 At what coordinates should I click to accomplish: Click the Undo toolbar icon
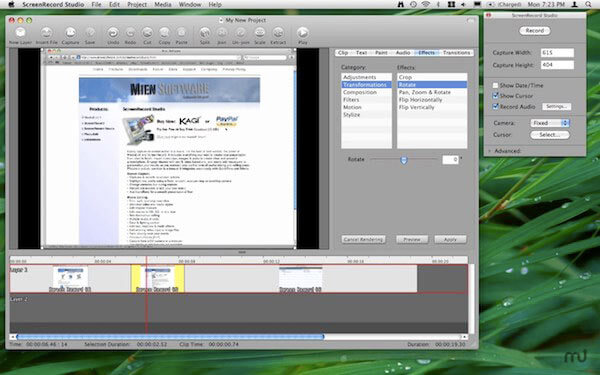click(x=113, y=33)
